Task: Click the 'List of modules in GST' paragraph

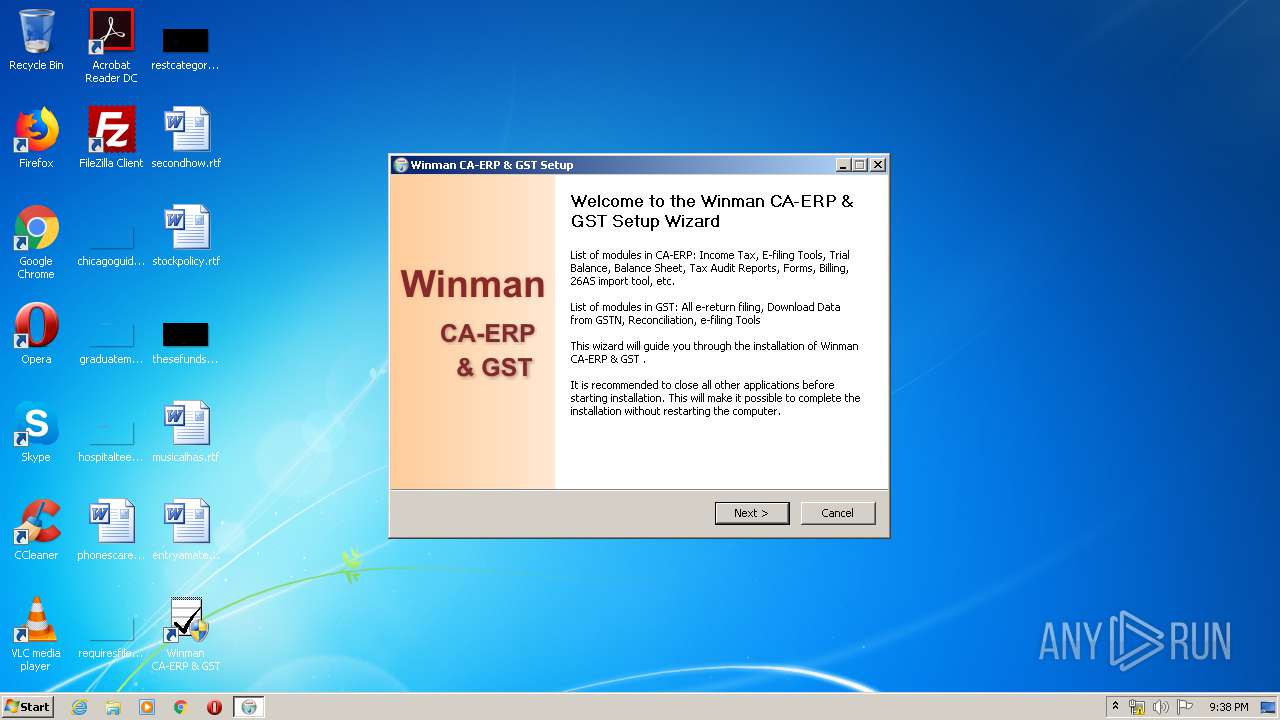Action: click(x=706, y=314)
